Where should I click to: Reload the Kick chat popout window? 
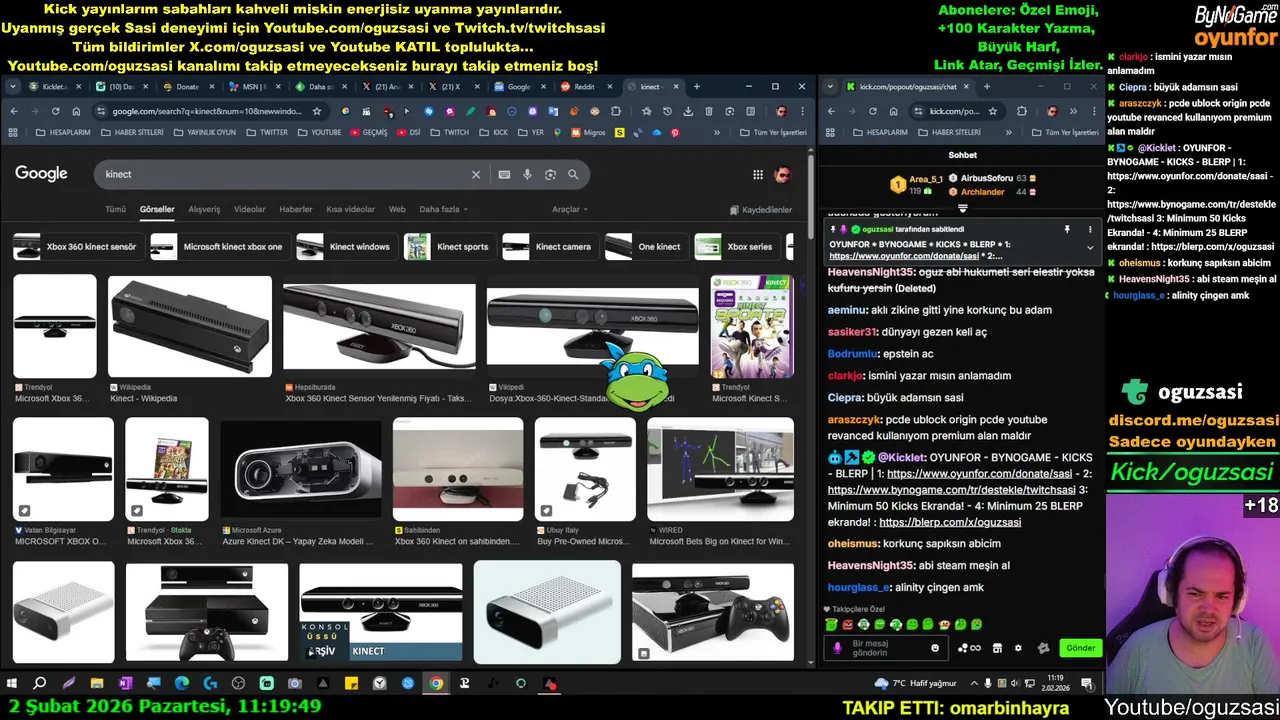[872, 111]
